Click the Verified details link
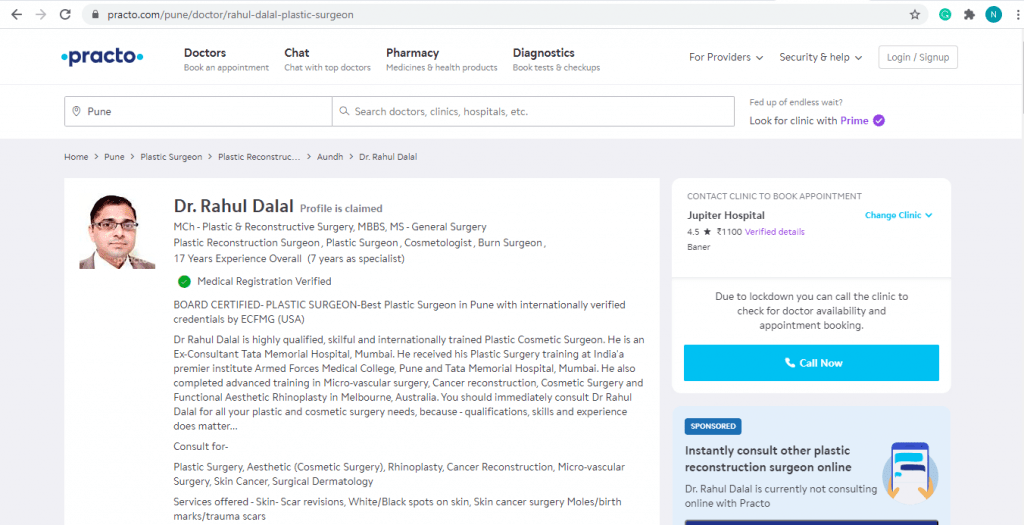 (x=774, y=232)
